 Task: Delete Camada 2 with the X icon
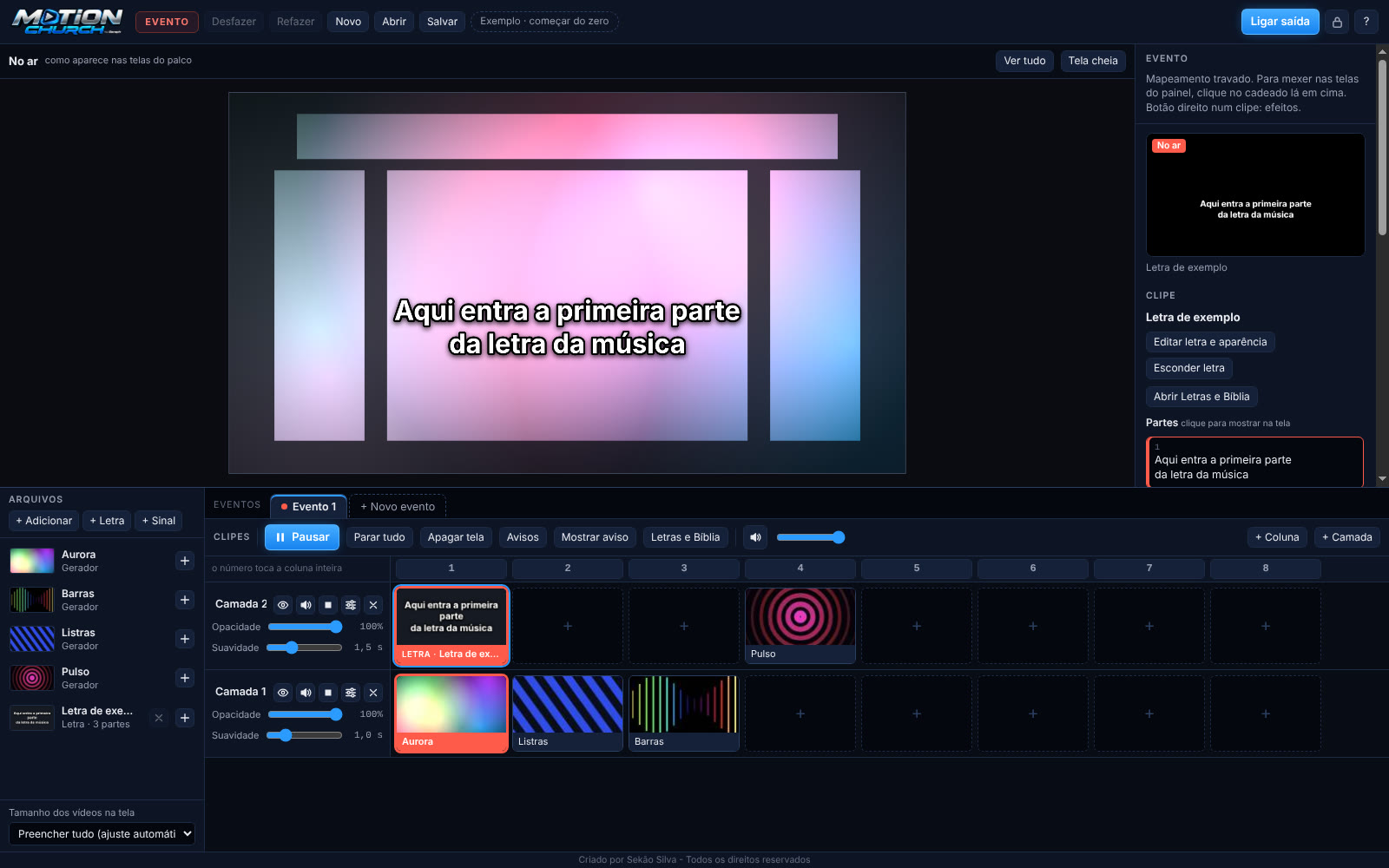click(373, 605)
